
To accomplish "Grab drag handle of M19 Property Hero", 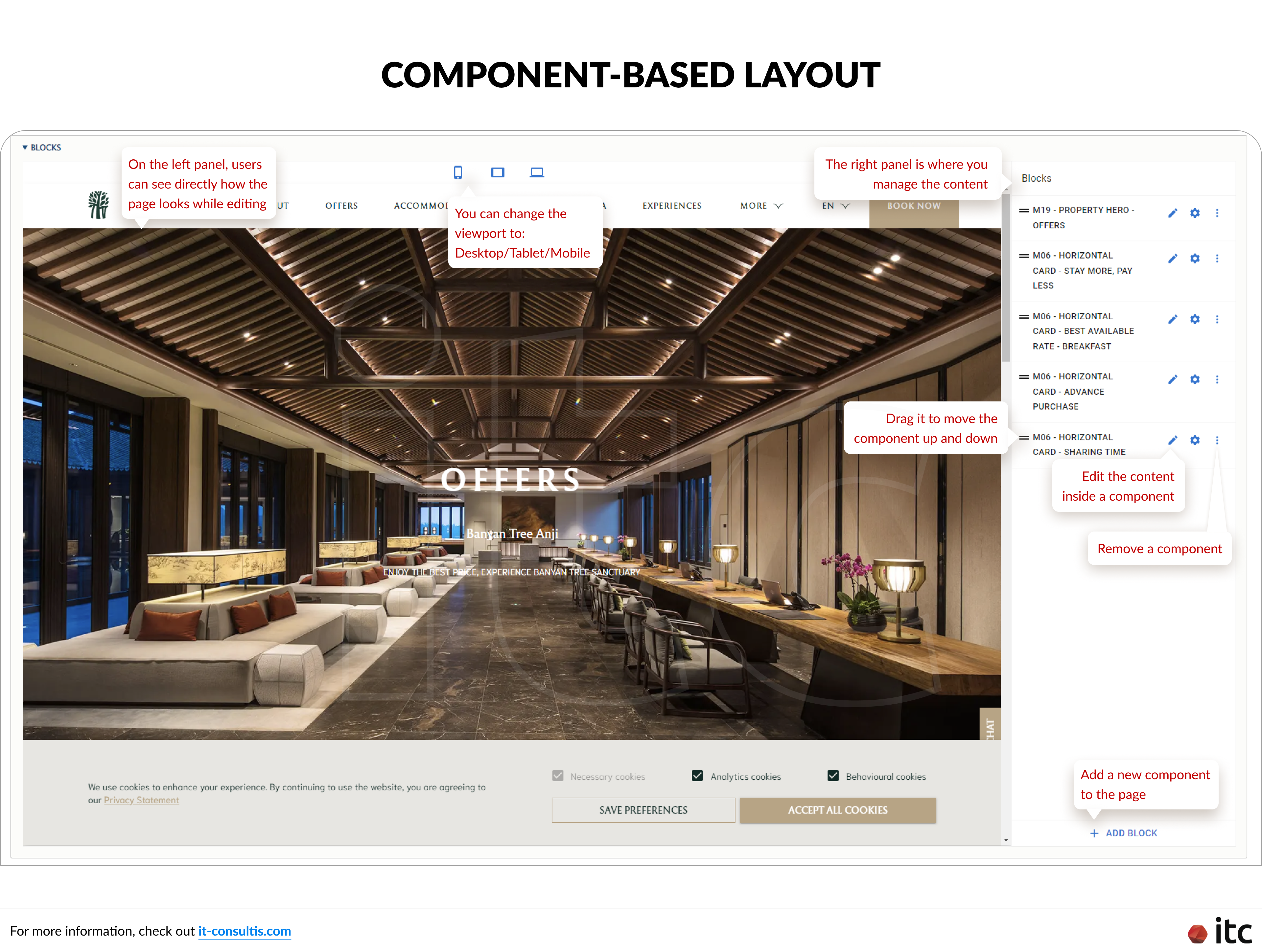I will coord(1024,211).
